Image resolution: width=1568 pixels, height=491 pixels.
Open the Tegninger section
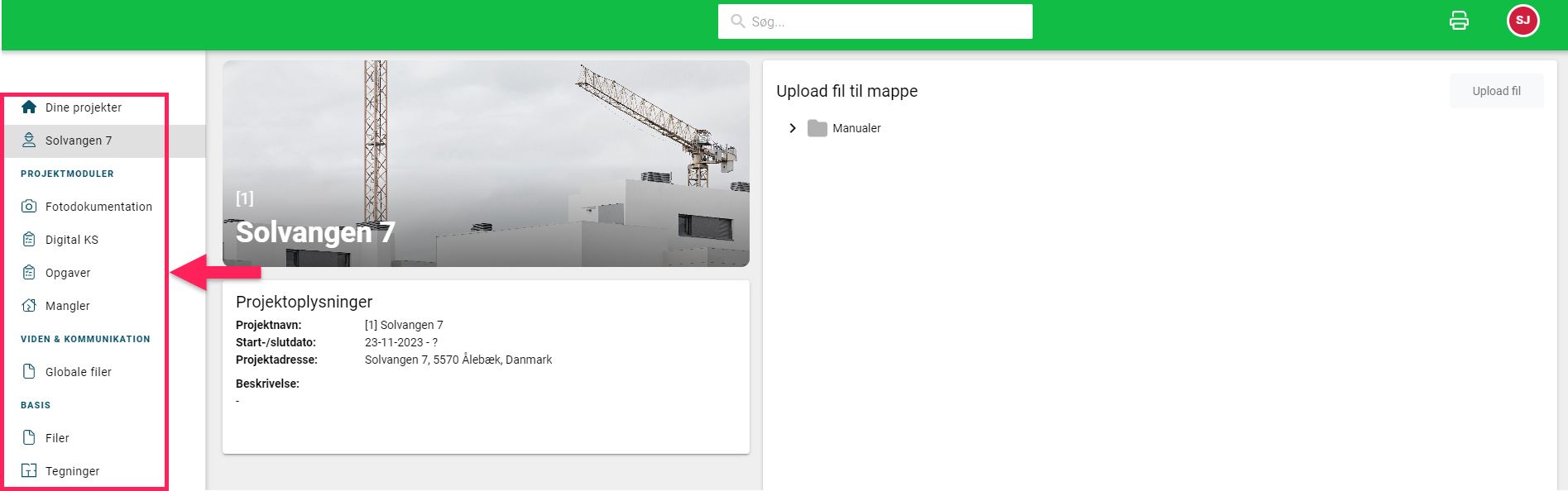point(72,471)
